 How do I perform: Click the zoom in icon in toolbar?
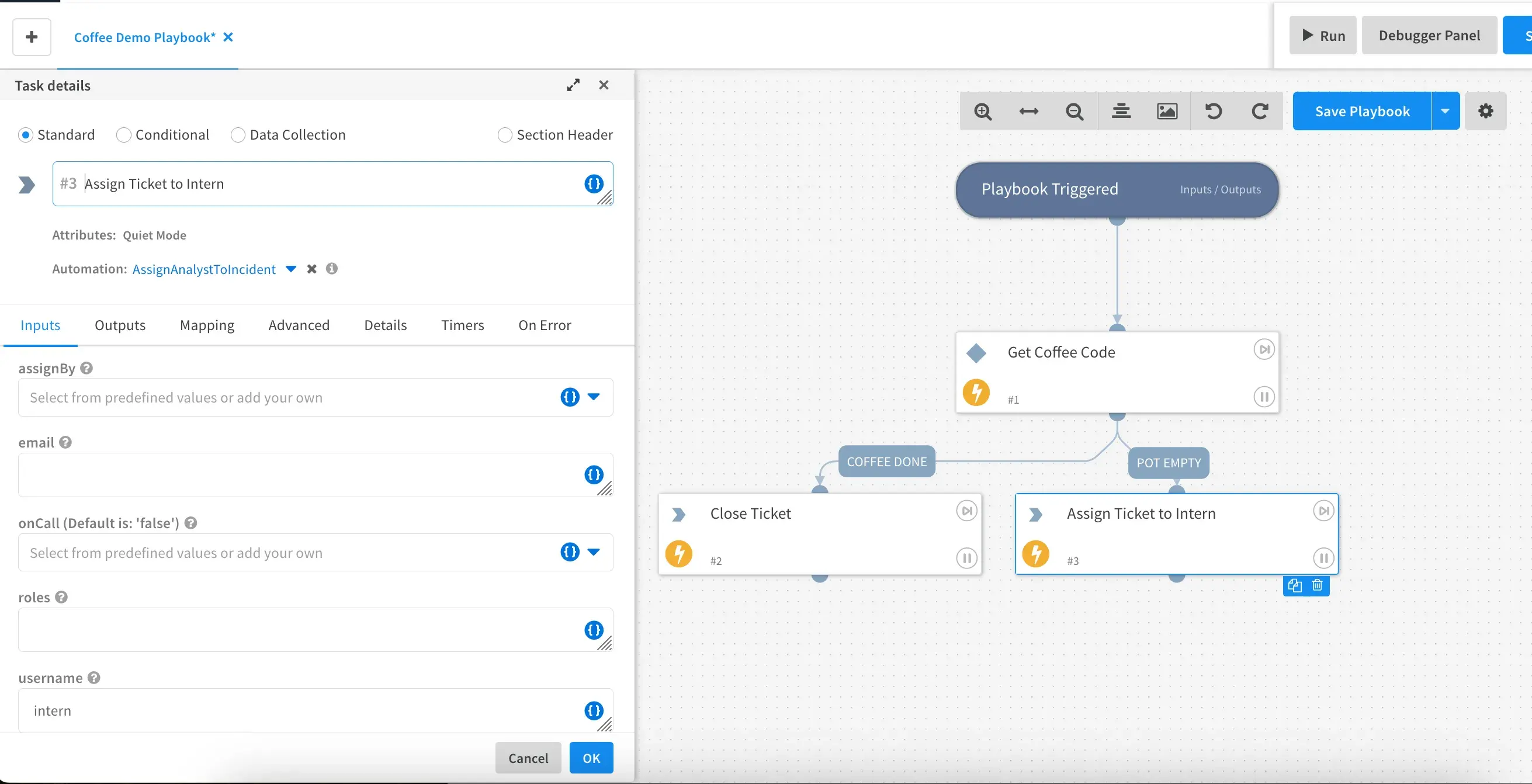pyautogui.click(x=983, y=111)
